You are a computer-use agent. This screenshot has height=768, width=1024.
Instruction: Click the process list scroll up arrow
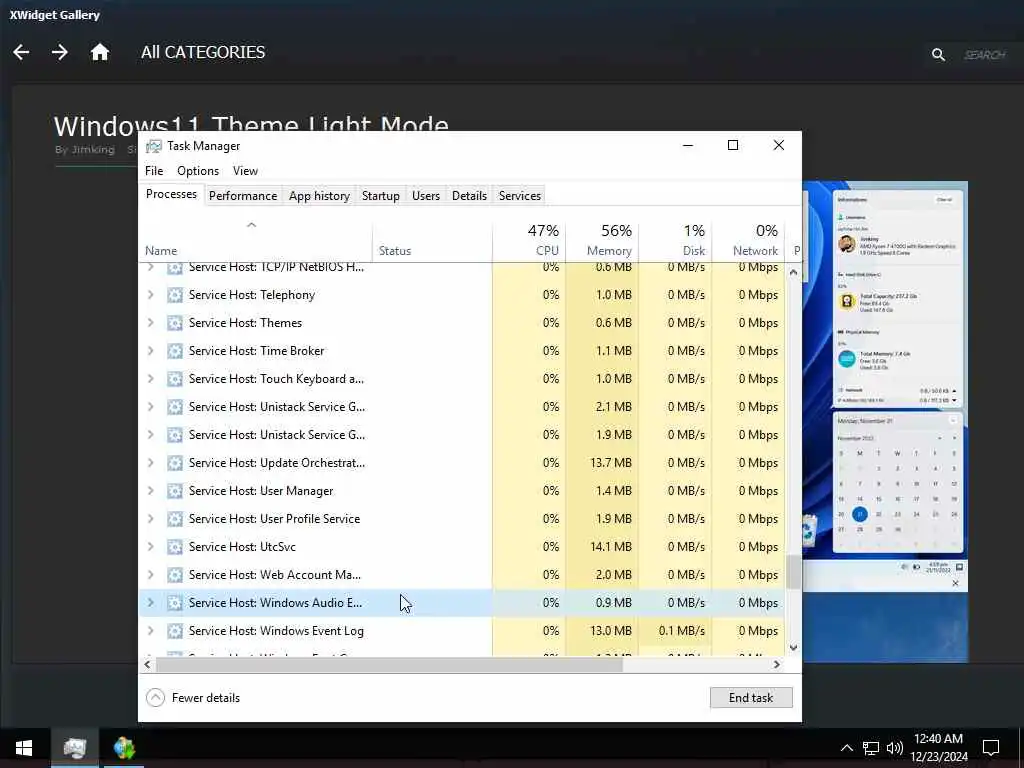point(793,272)
